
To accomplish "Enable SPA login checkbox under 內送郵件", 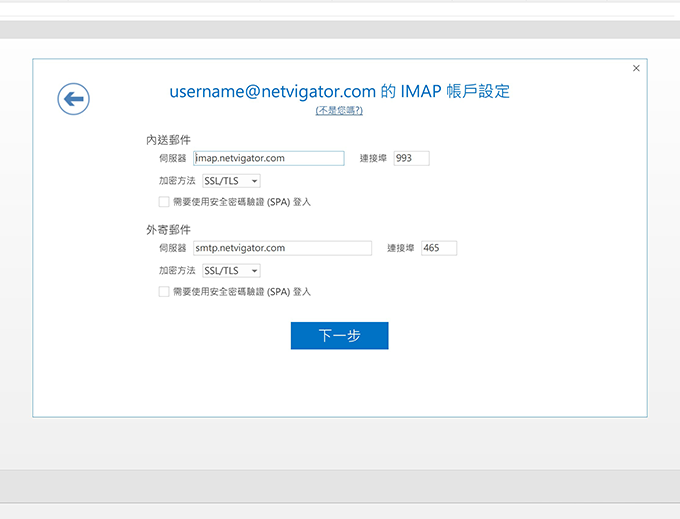I will coord(164,202).
